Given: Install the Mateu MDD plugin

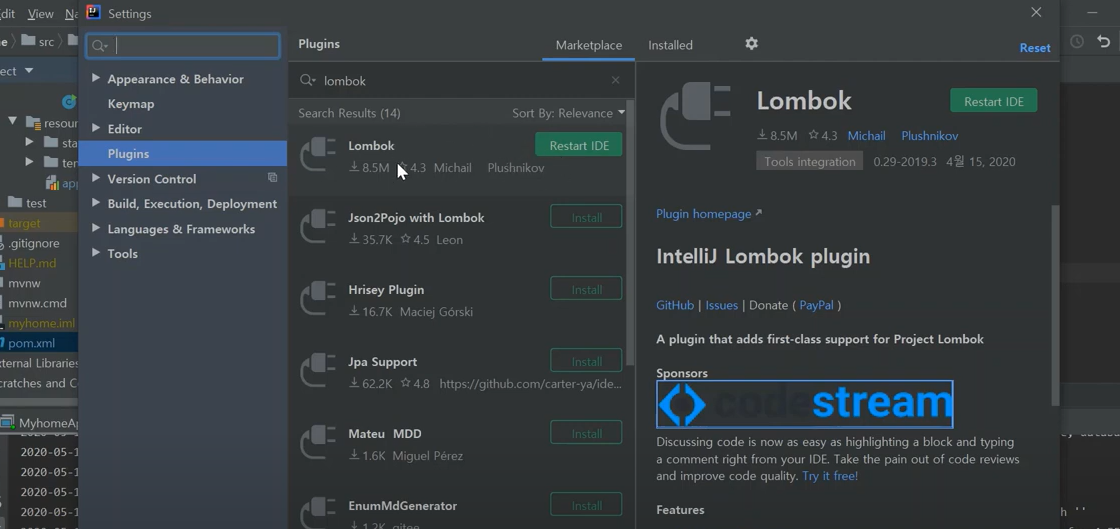Looking at the screenshot, I should [586, 433].
